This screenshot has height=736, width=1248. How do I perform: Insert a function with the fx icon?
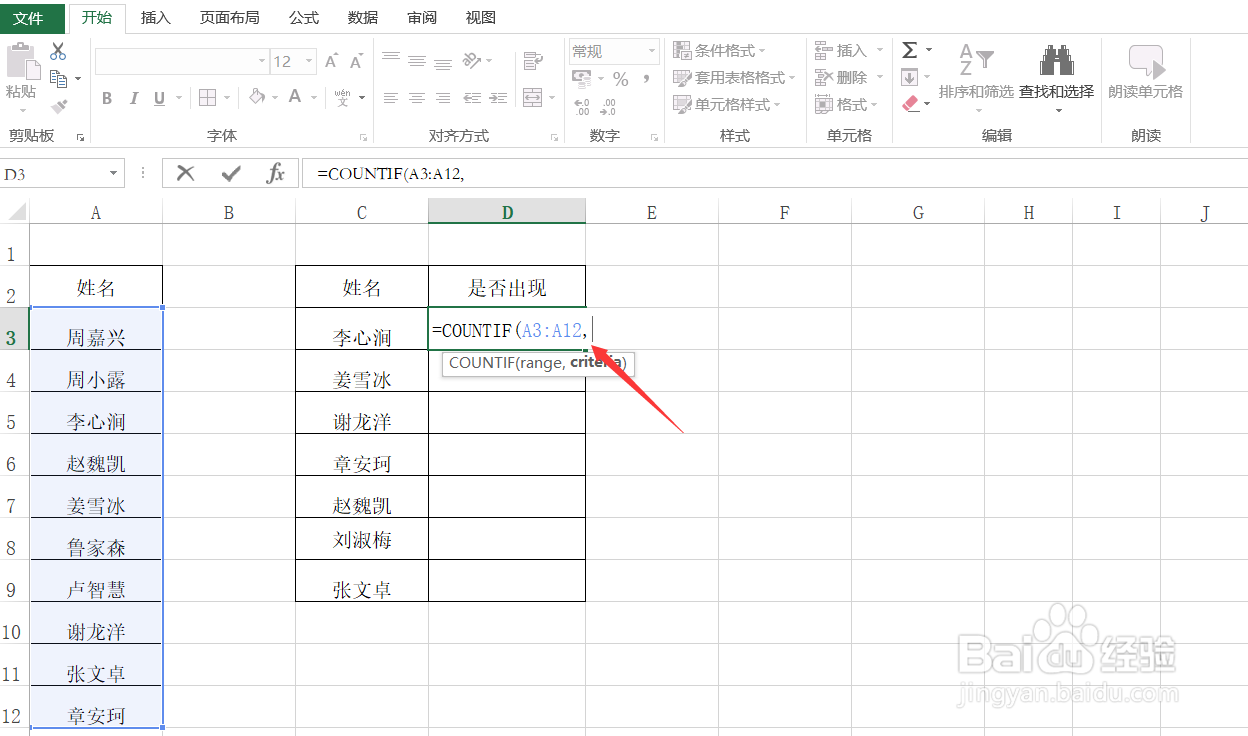[x=277, y=172]
